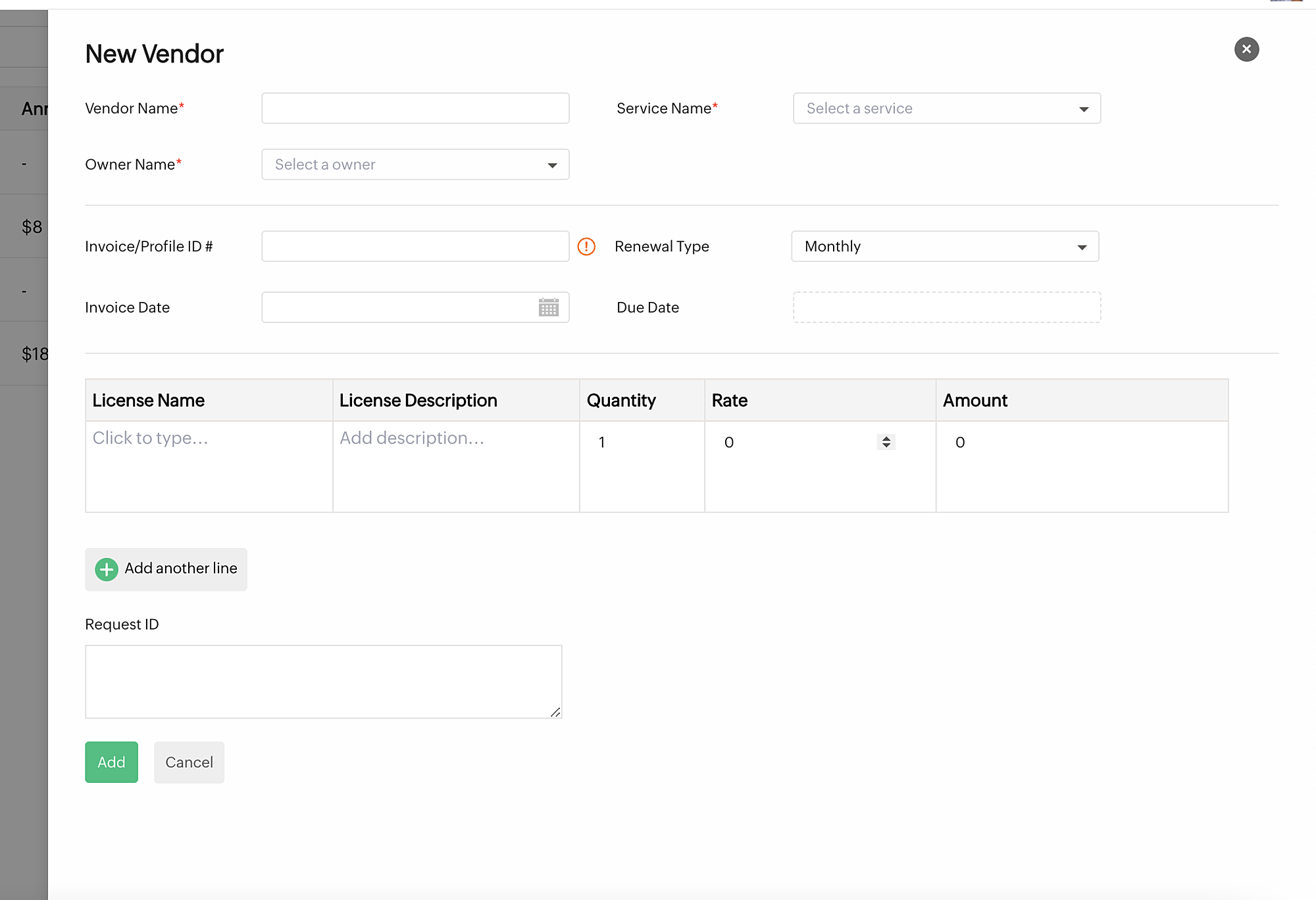The width and height of the screenshot is (1316, 900).
Task: Click the Request ID text area
Action: click(323, 682)
